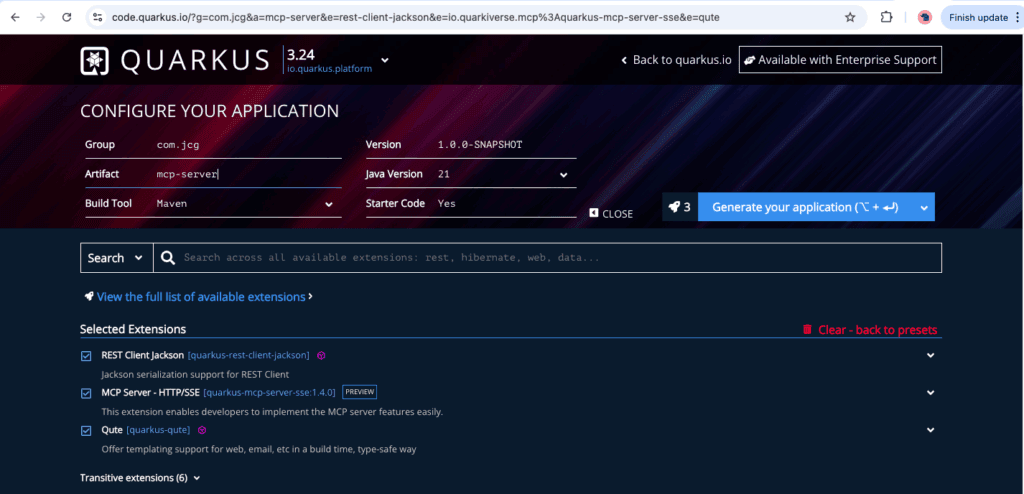Viewport: 1024px width, 494px height.
Task: Click the browser forward arrow
Action: [41, 18]
